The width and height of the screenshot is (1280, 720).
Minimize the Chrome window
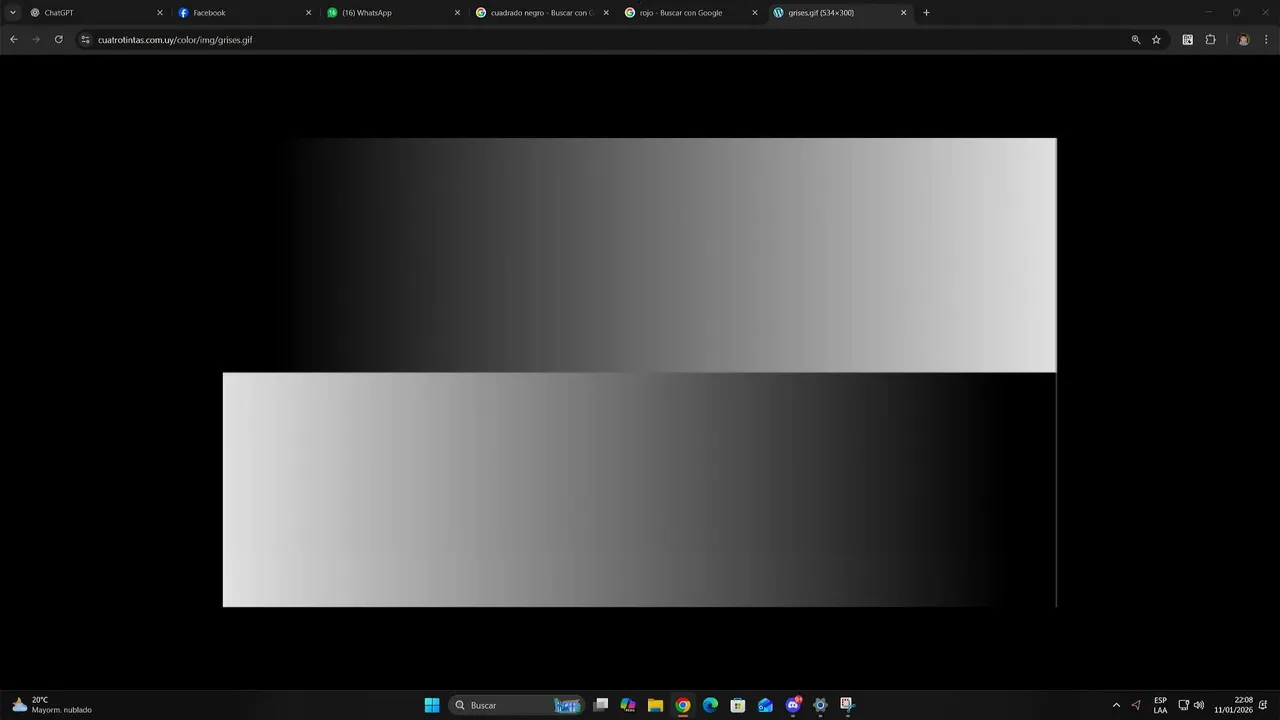1208,13
